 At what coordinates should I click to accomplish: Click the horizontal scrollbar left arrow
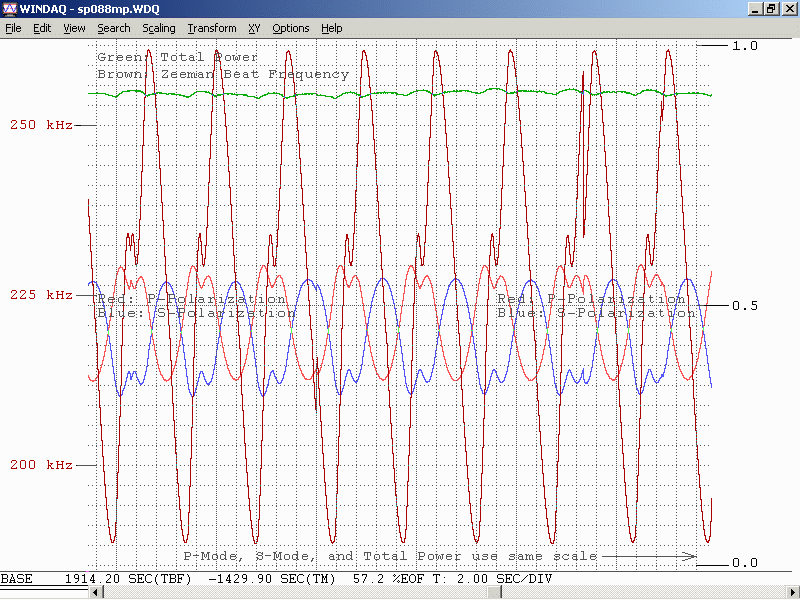click(x=96, y=593)
